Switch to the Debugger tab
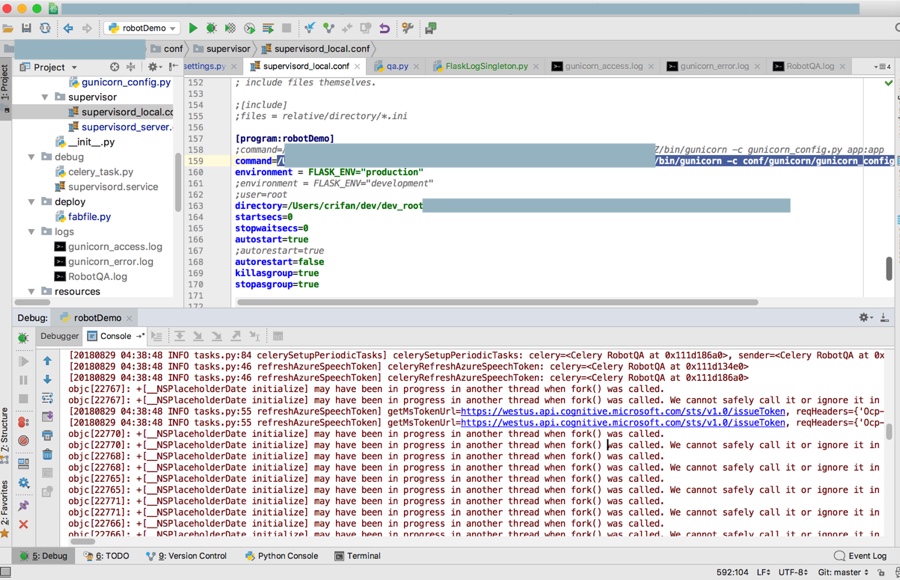 pyautogui.click(x=59, y=336)
